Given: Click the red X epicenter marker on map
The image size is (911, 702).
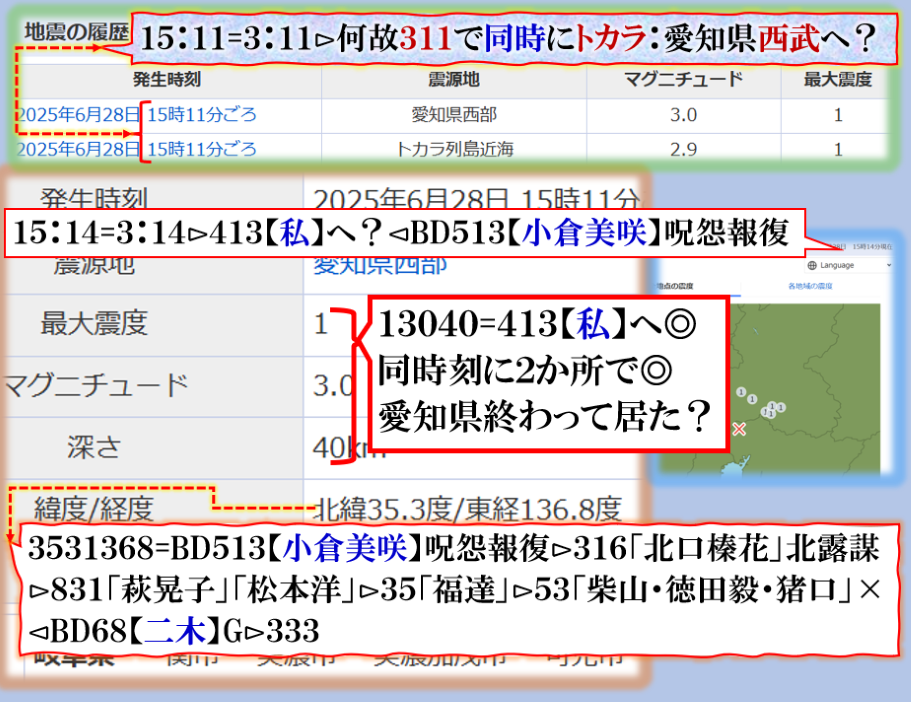Looking at the screenshot, I should [739, 428].
